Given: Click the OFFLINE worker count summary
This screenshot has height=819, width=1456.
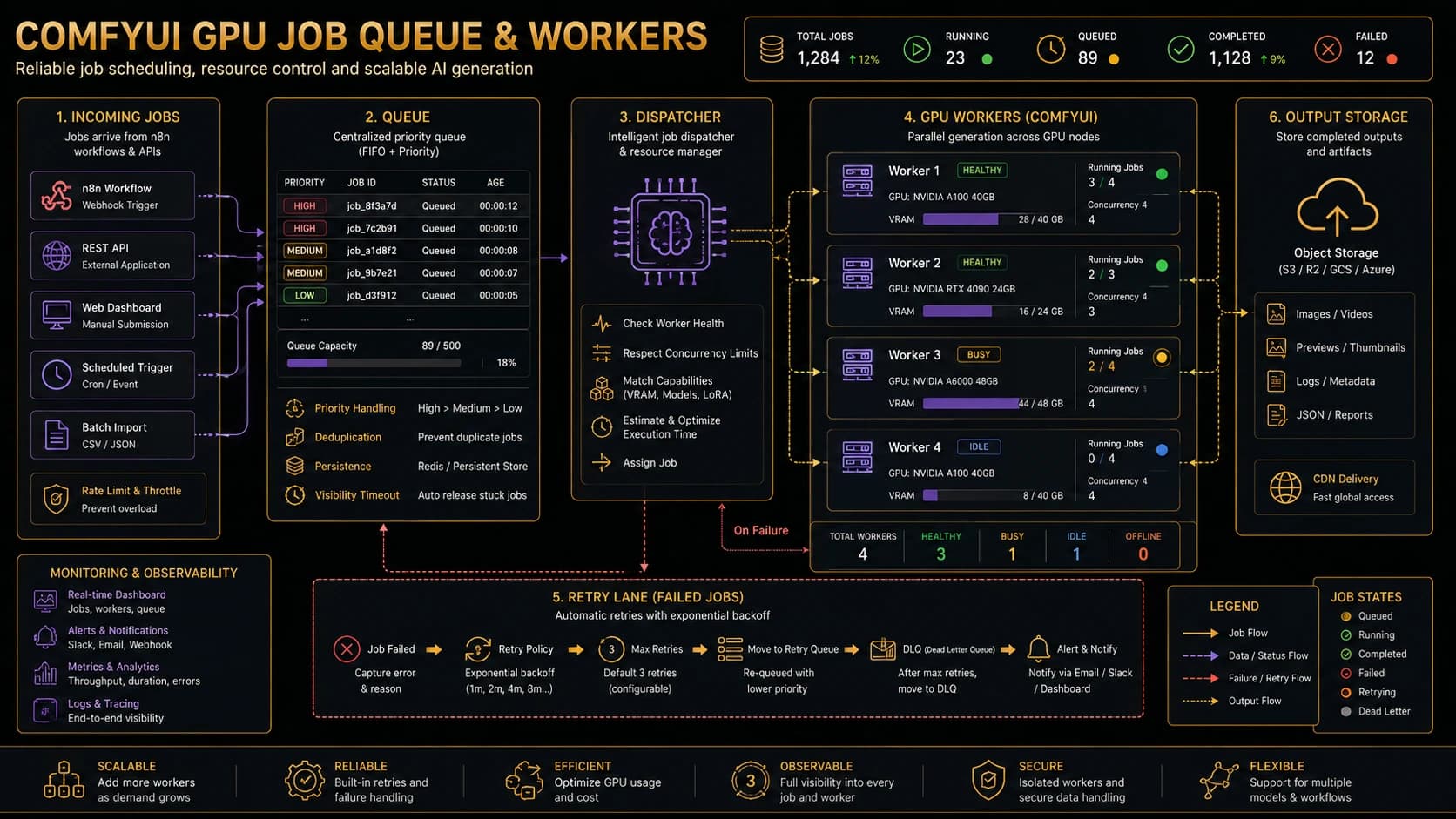Looking at the screenshot, I should (x=1143, y=546).
